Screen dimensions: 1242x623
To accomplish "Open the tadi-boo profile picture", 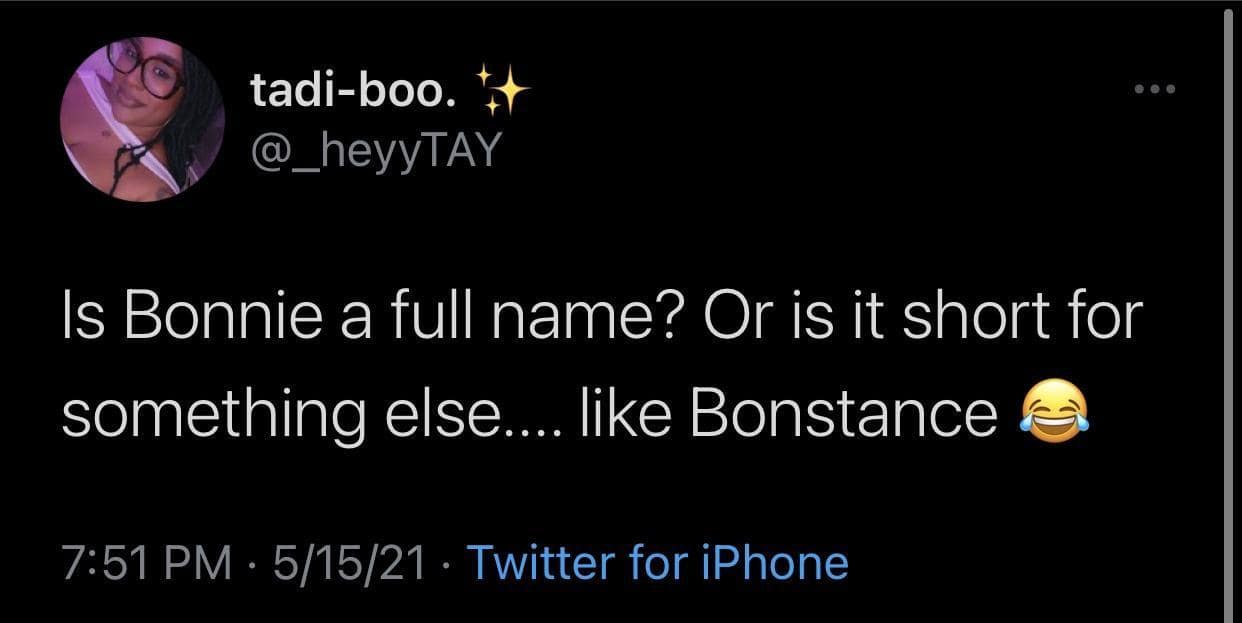I will coord(142,119).
